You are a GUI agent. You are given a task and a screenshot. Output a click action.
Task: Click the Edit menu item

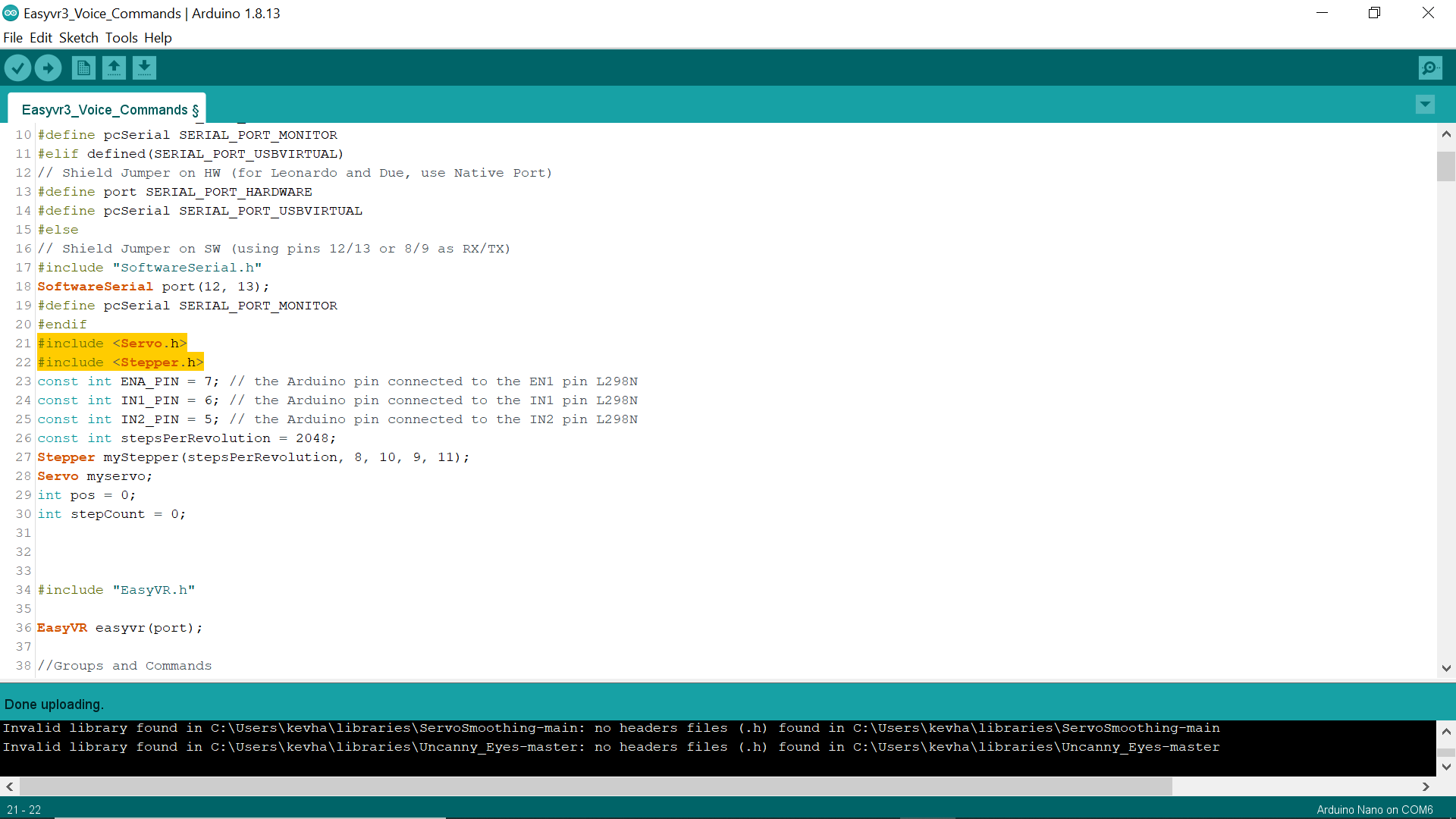pyautogui.click(x=41, y=37)
